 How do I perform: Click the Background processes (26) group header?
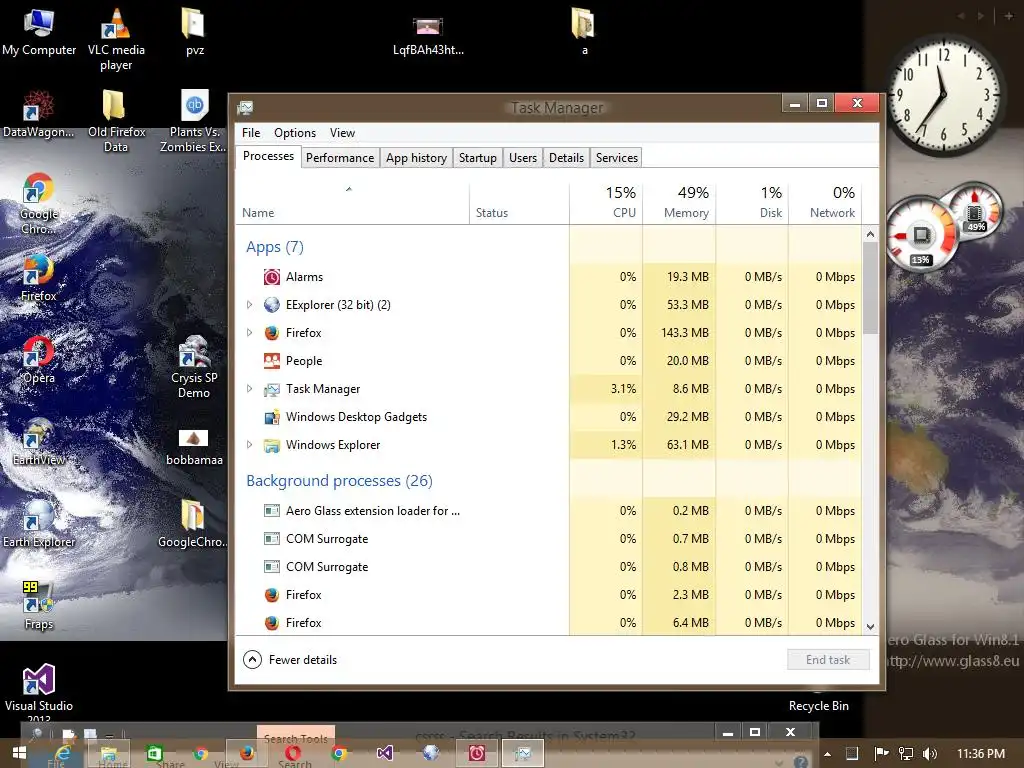340,481
